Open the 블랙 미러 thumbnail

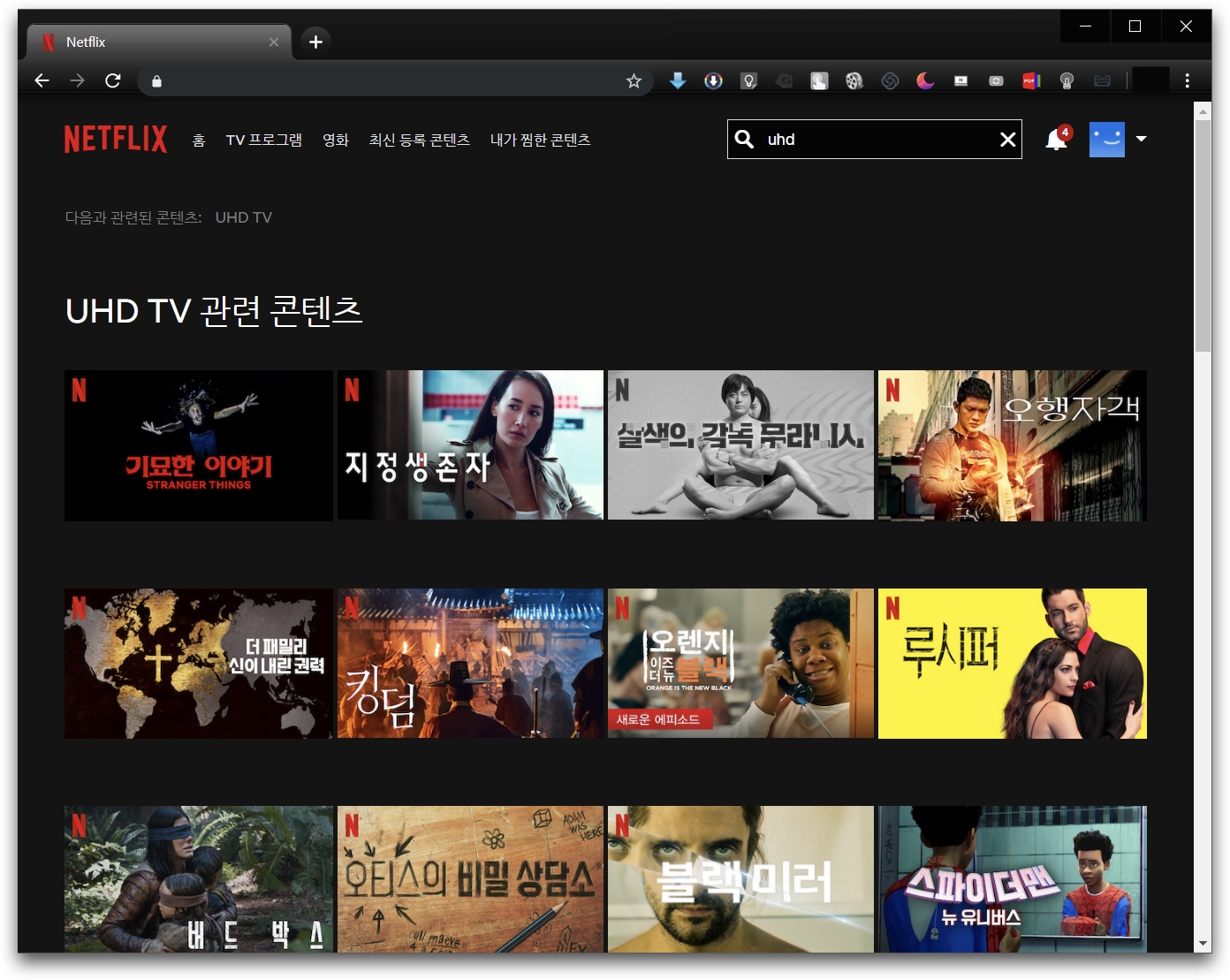click(x=740, y=879)
